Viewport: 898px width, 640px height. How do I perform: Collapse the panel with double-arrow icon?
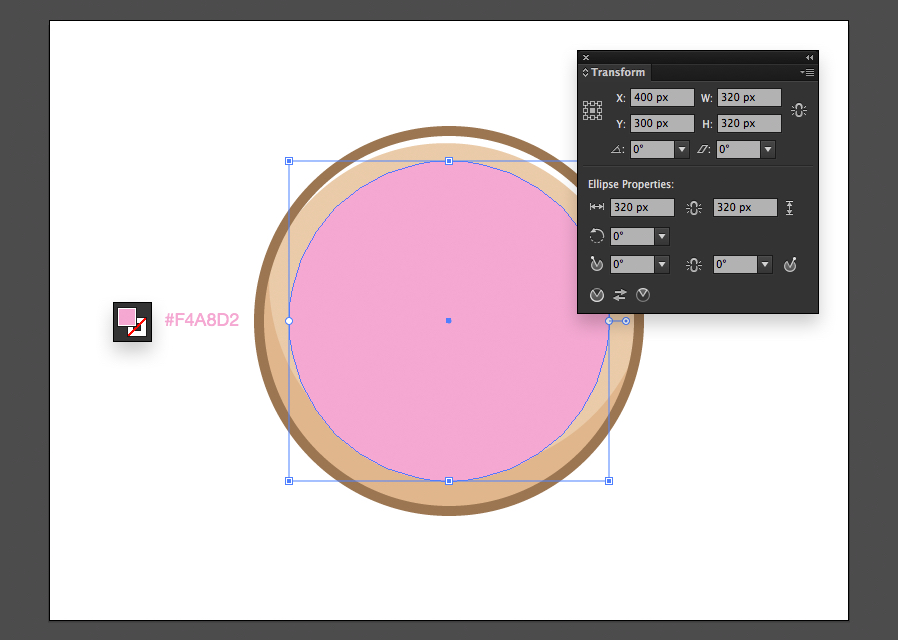point(809,57)
